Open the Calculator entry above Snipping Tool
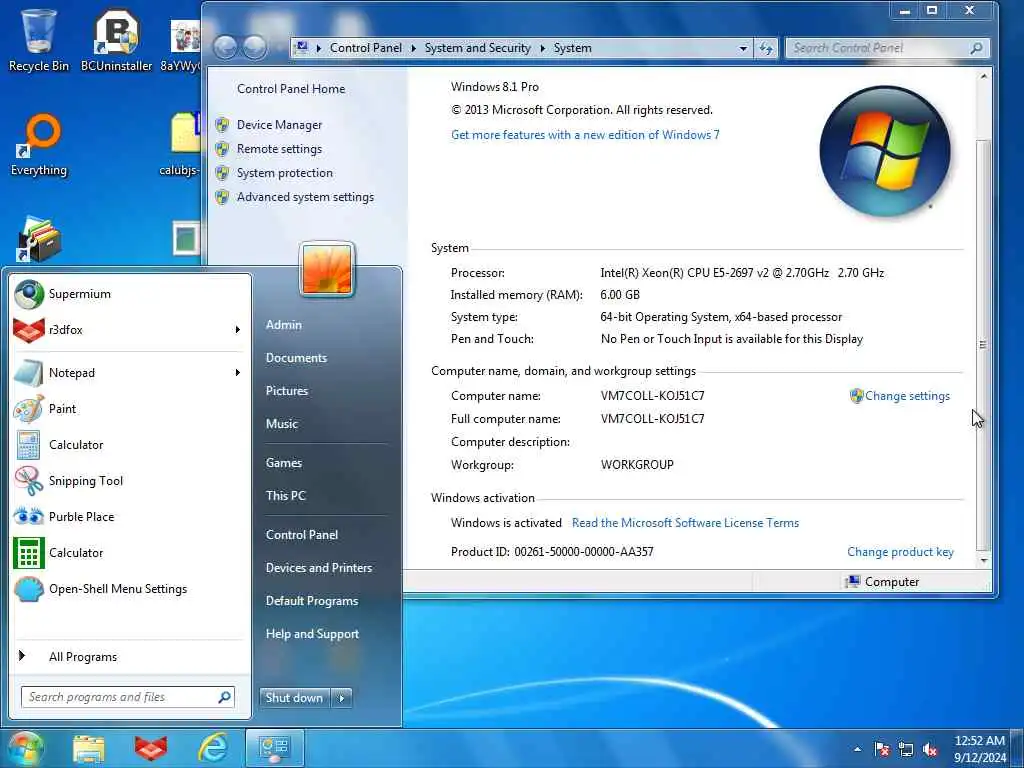This screenshot has width=1024, height=768. tap(129, 445)
